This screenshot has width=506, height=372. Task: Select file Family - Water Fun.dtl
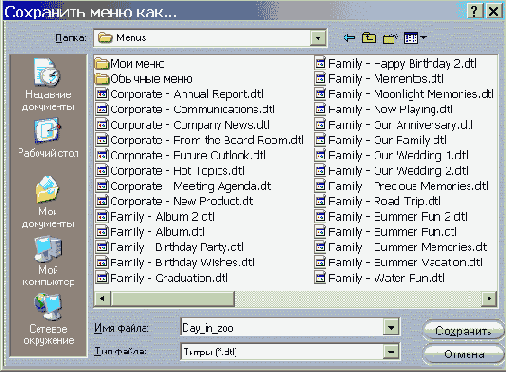(380, 278)
